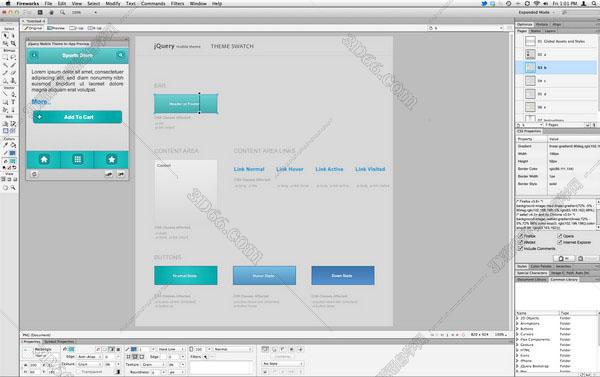Screen dimensions: 600x377
Task: Click the More... link in phone preview
Action: coord(41,102)
